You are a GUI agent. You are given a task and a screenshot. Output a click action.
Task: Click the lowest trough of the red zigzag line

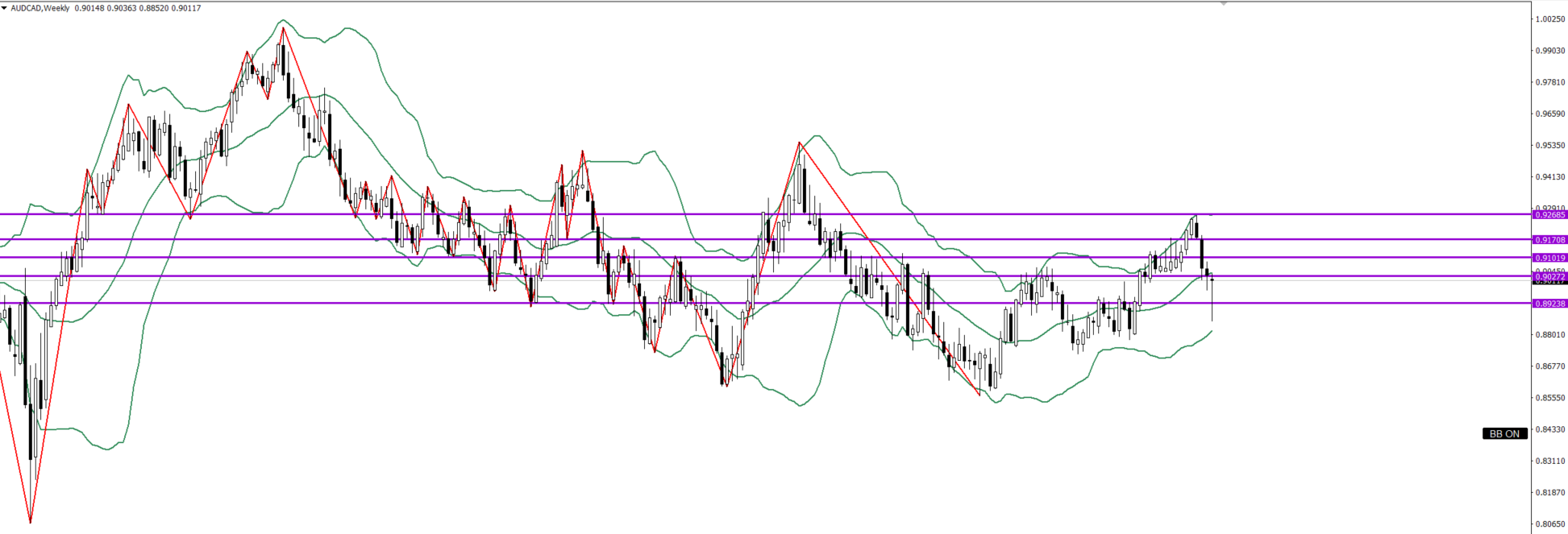point(31,522)
